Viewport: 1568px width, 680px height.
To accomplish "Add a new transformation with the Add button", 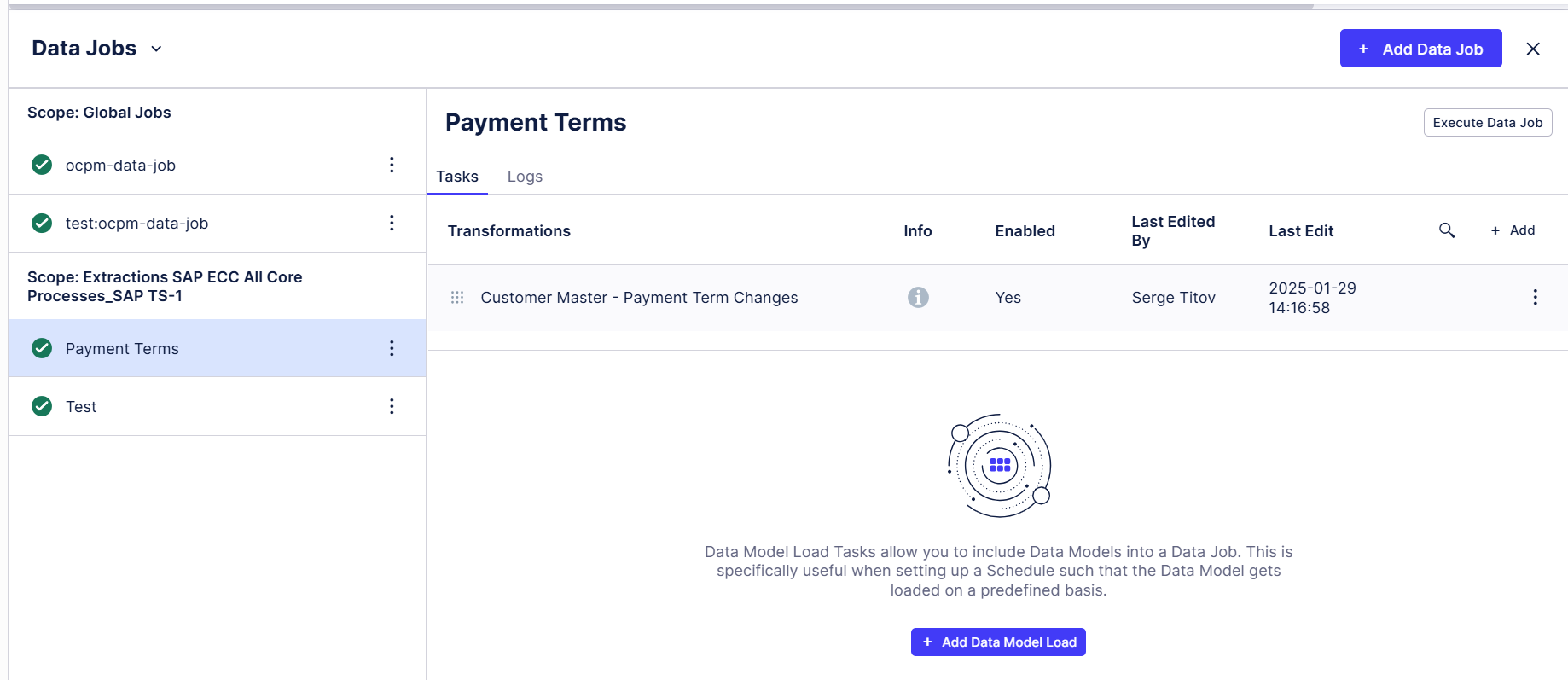I will 1513,230.
